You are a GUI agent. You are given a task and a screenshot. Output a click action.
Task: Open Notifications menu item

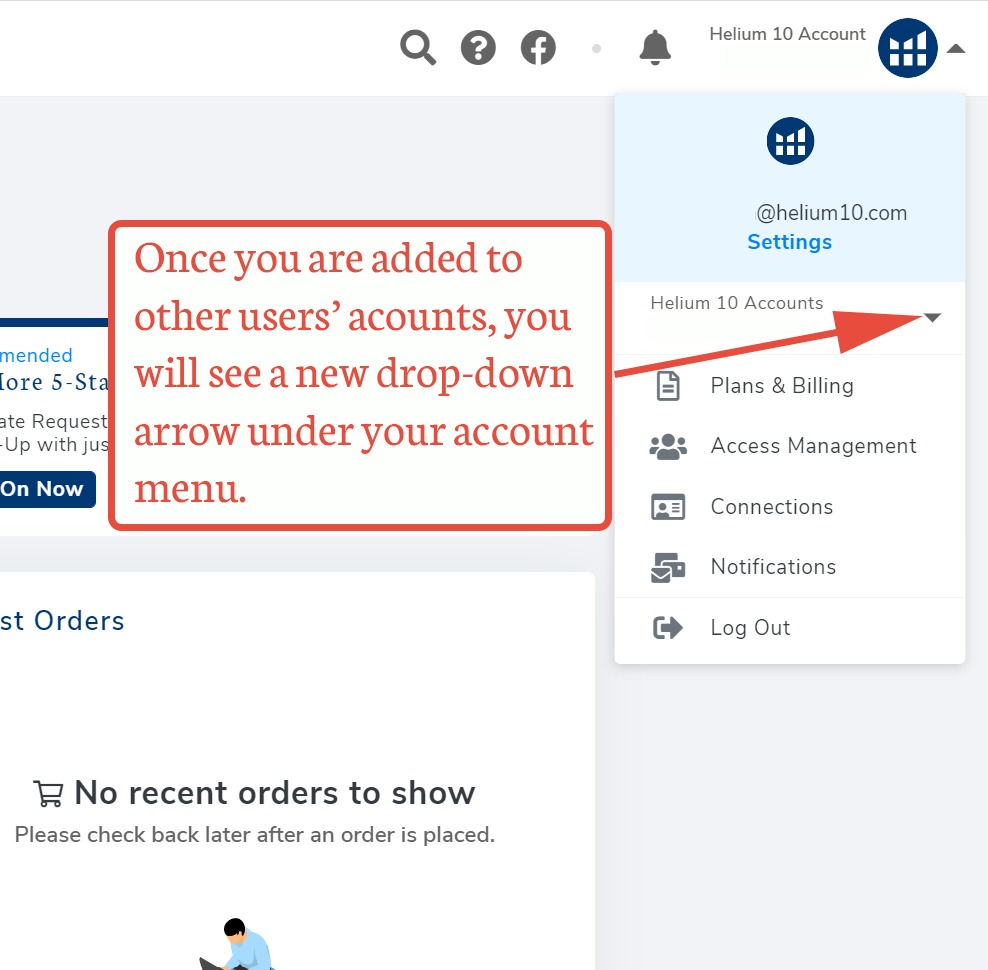[773, 567]
